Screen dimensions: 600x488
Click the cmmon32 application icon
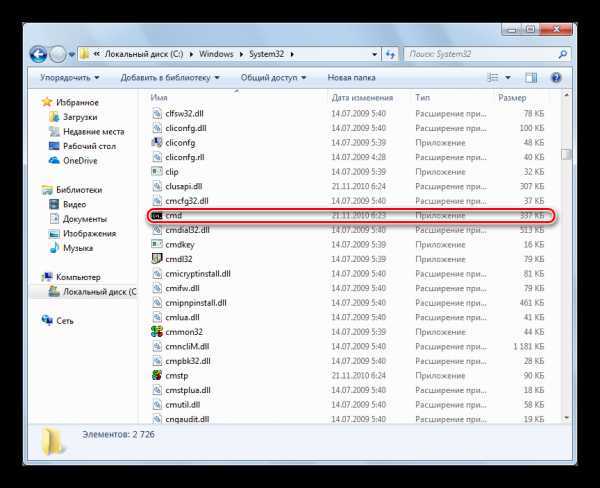tap(157, 331)
